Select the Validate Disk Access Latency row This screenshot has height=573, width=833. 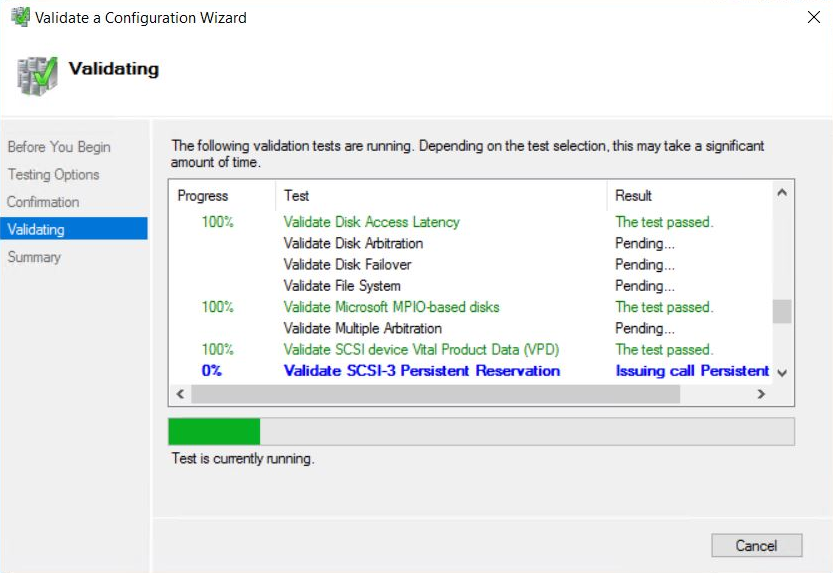click(x=470, y=222)
